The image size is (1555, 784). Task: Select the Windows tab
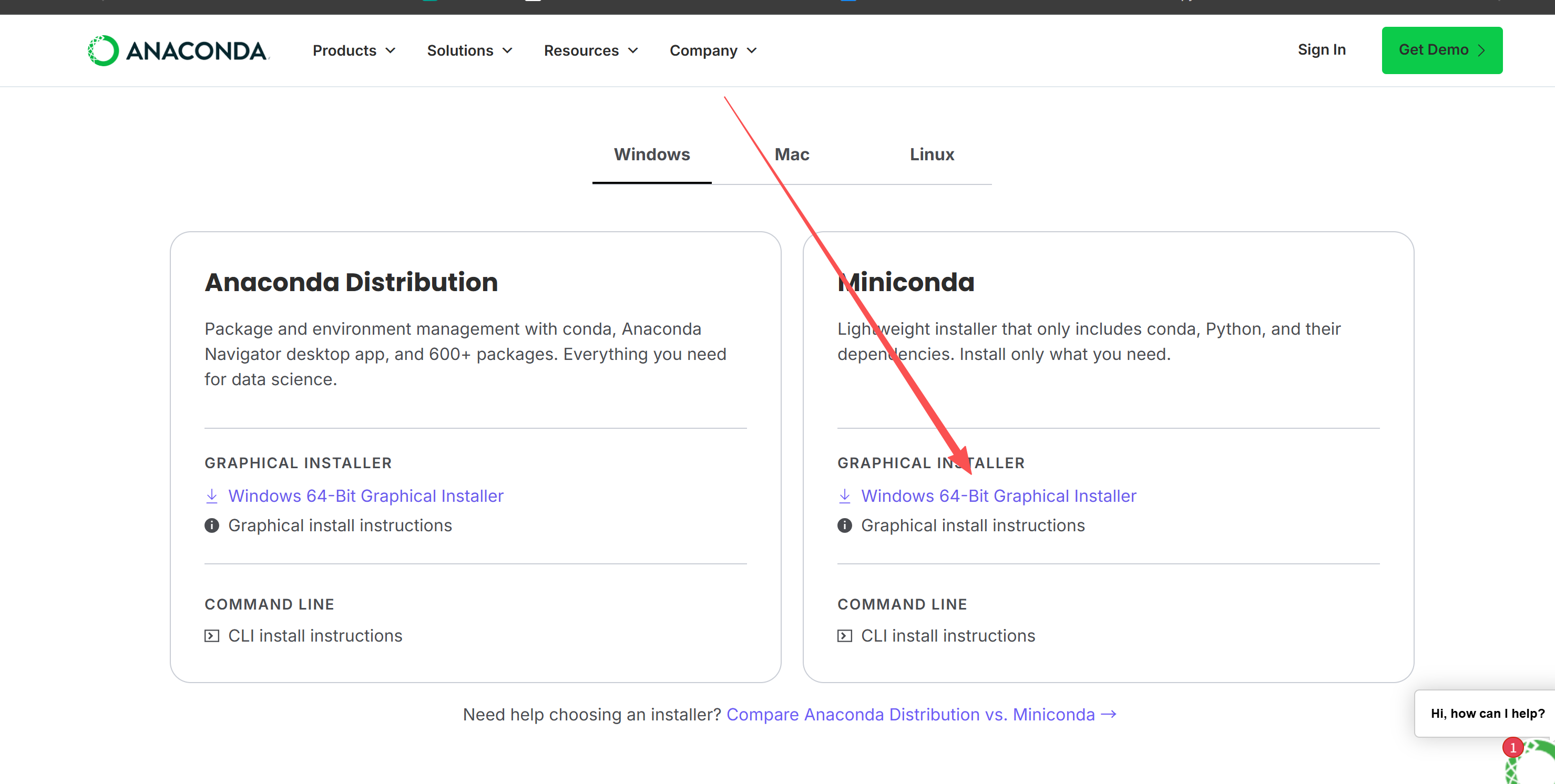point(651,154)
